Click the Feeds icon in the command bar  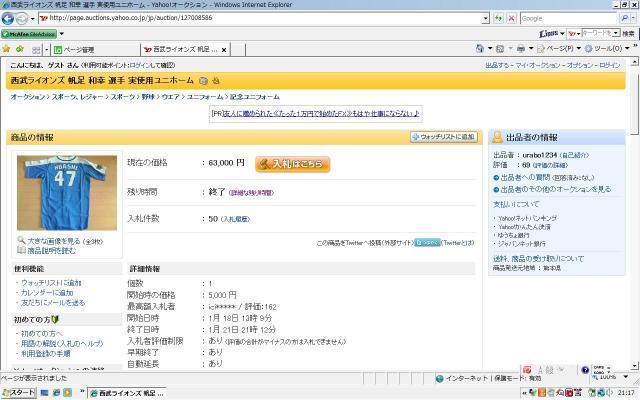pyautogui.click(x=500, y=49)
